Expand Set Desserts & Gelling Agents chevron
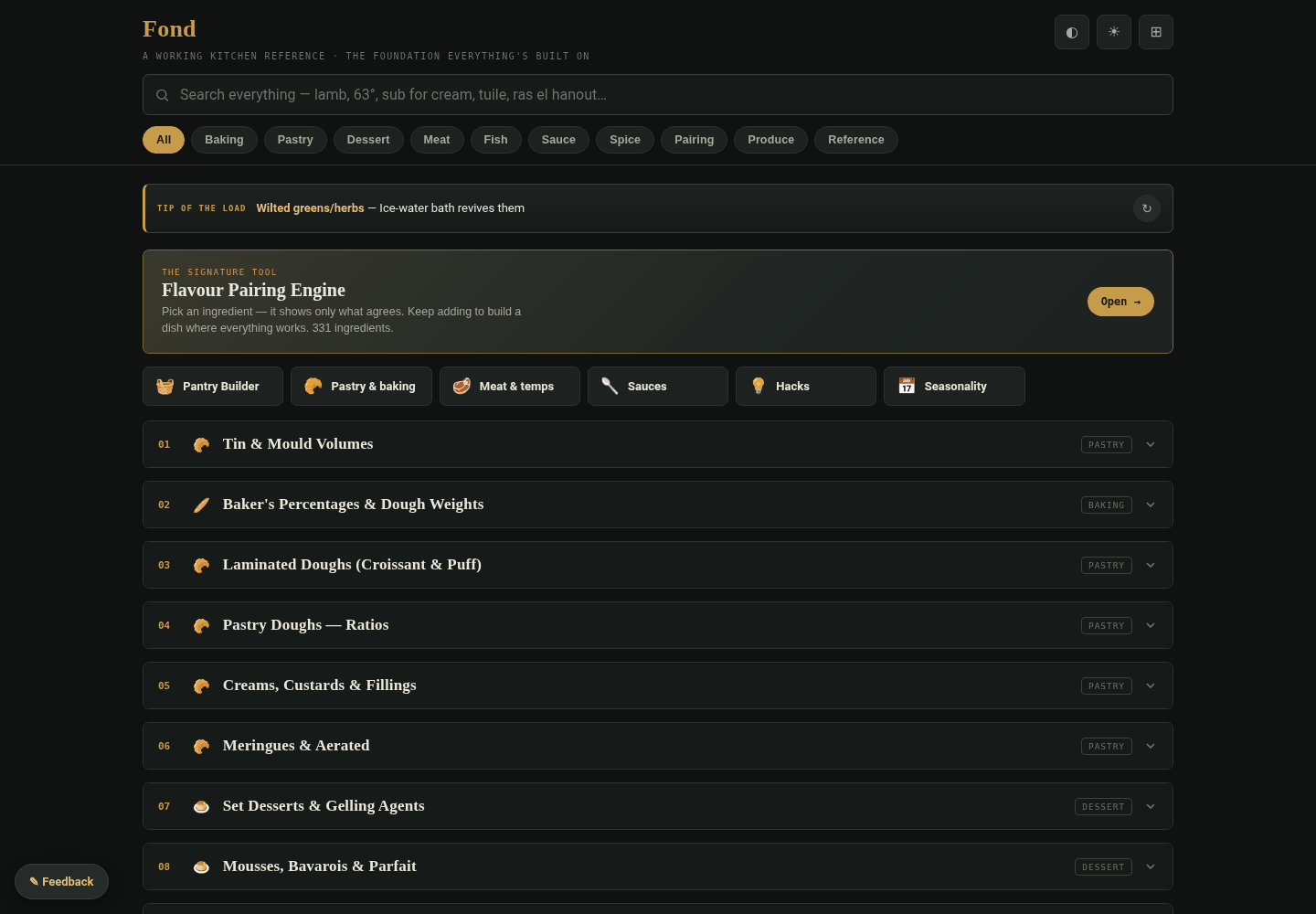 tap(1151, 806)
